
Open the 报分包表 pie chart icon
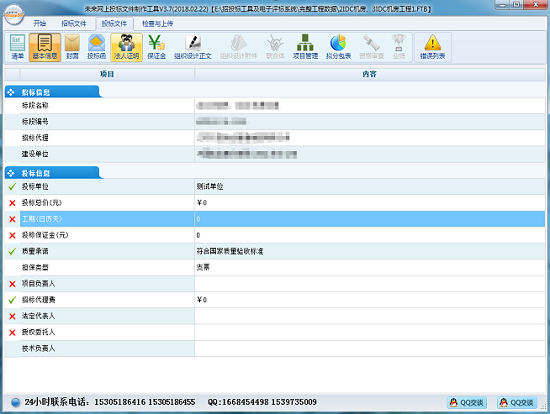pyautogui.click(x=338, y=47)
